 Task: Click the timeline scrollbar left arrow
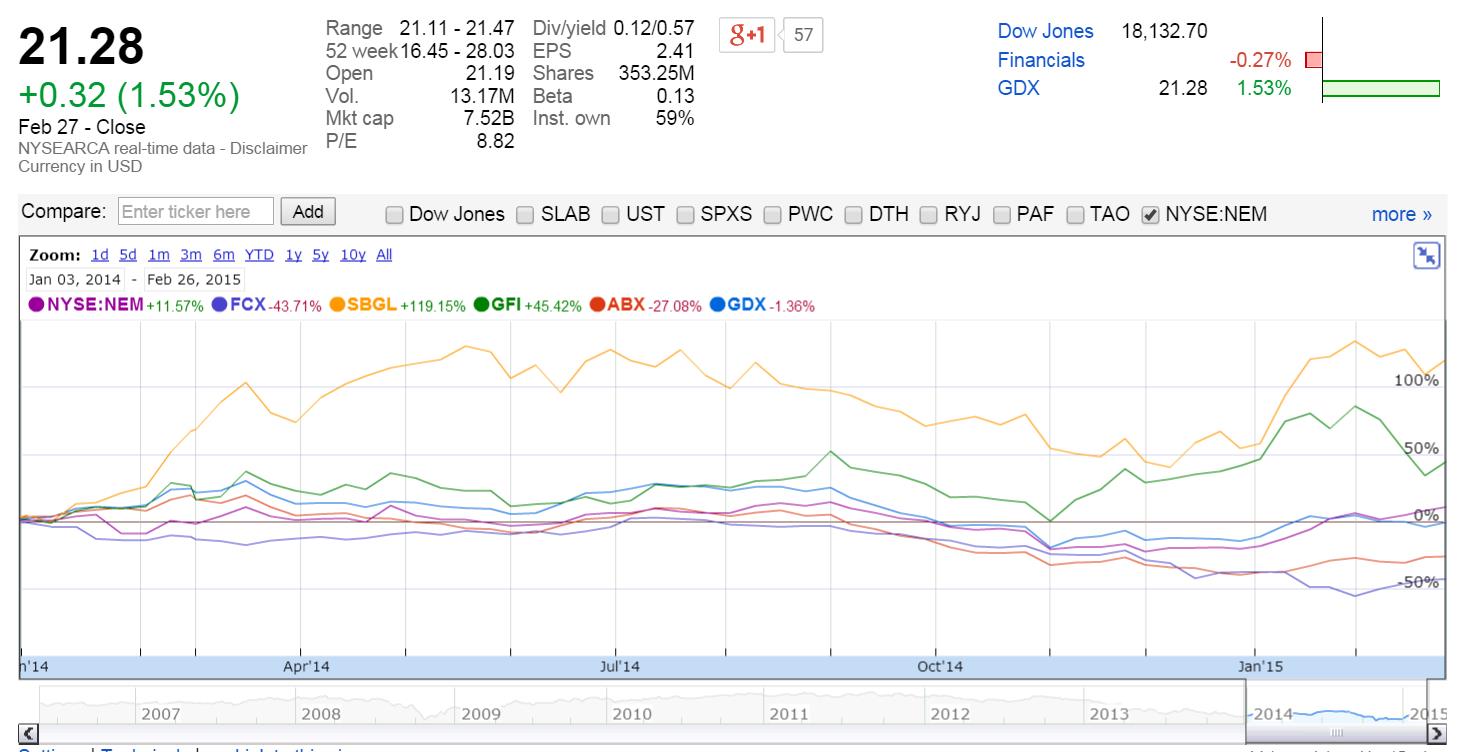(x=28, y=734)
